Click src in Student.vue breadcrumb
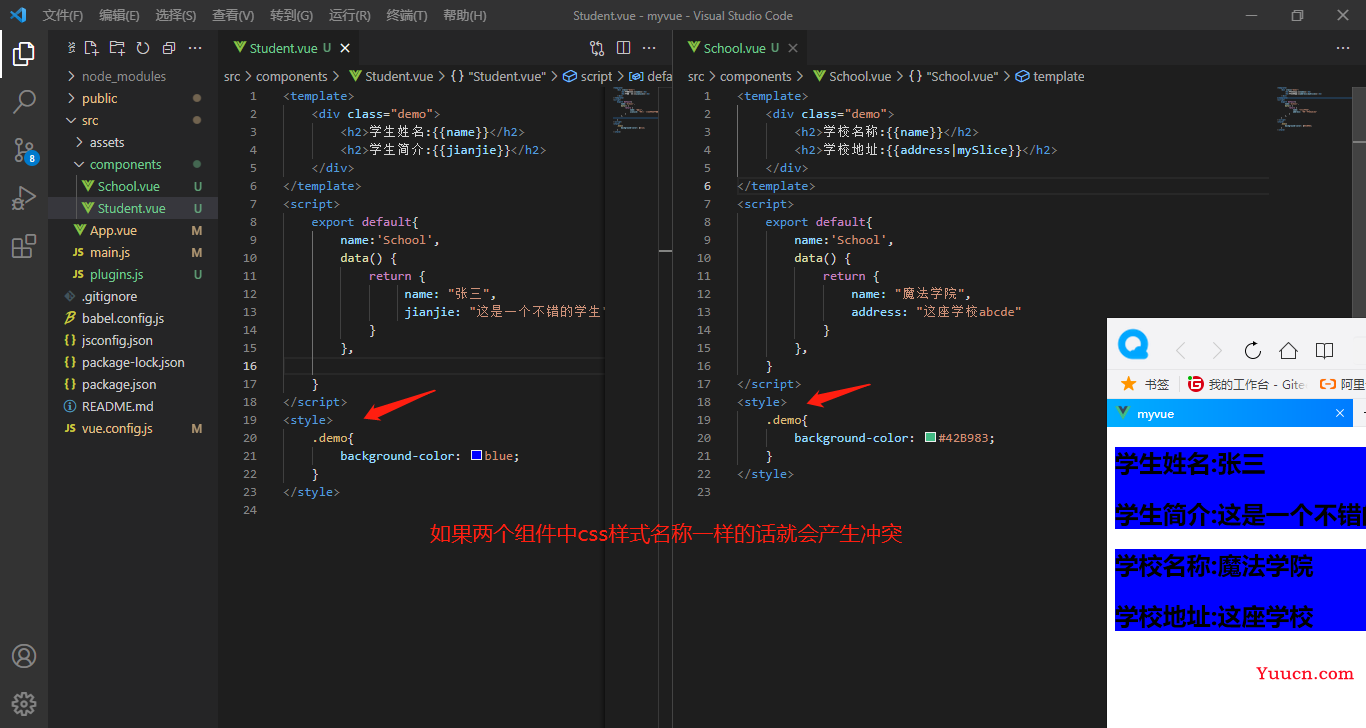Viewport: 1366px width, 728px height. (232, 76)
